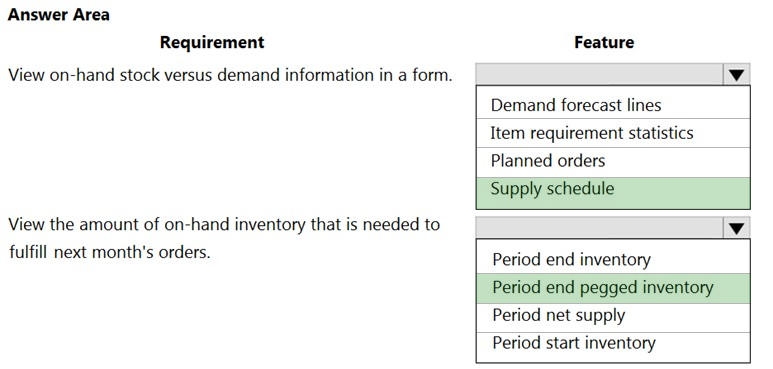
Task: Click the 'fulfill next month's orders.' text line
Action: click(x=109, y=252)
